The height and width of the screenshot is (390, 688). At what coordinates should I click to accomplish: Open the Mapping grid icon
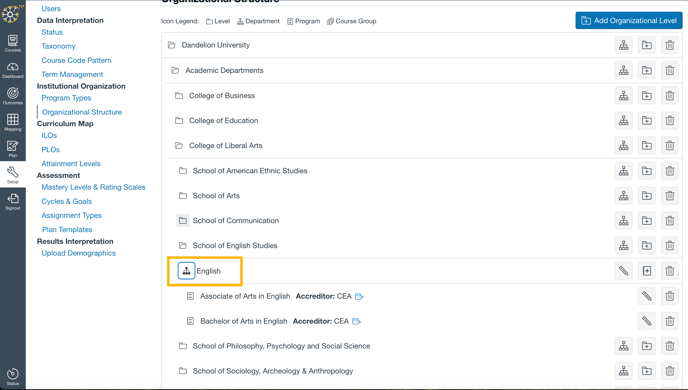pos(13,122)
